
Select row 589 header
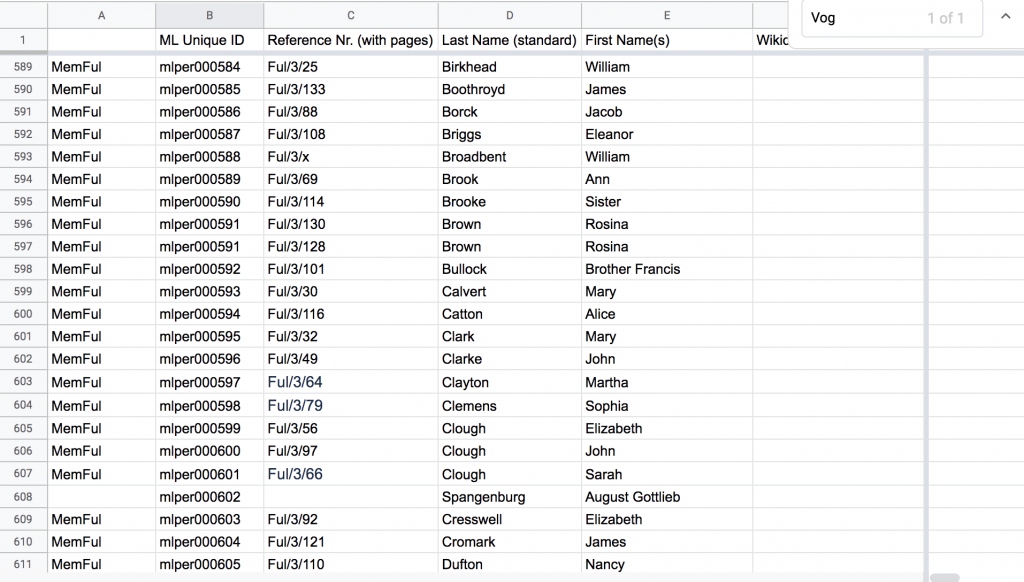(x=23, y=67)
